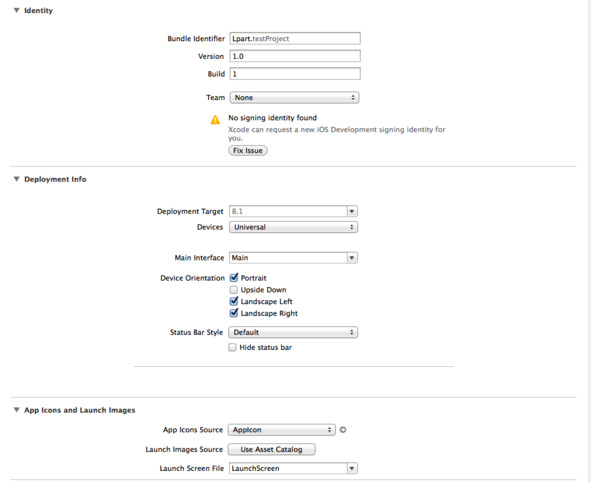Enable the Upside Down orientation
The image size is (591, 482).
coord(234,290)
